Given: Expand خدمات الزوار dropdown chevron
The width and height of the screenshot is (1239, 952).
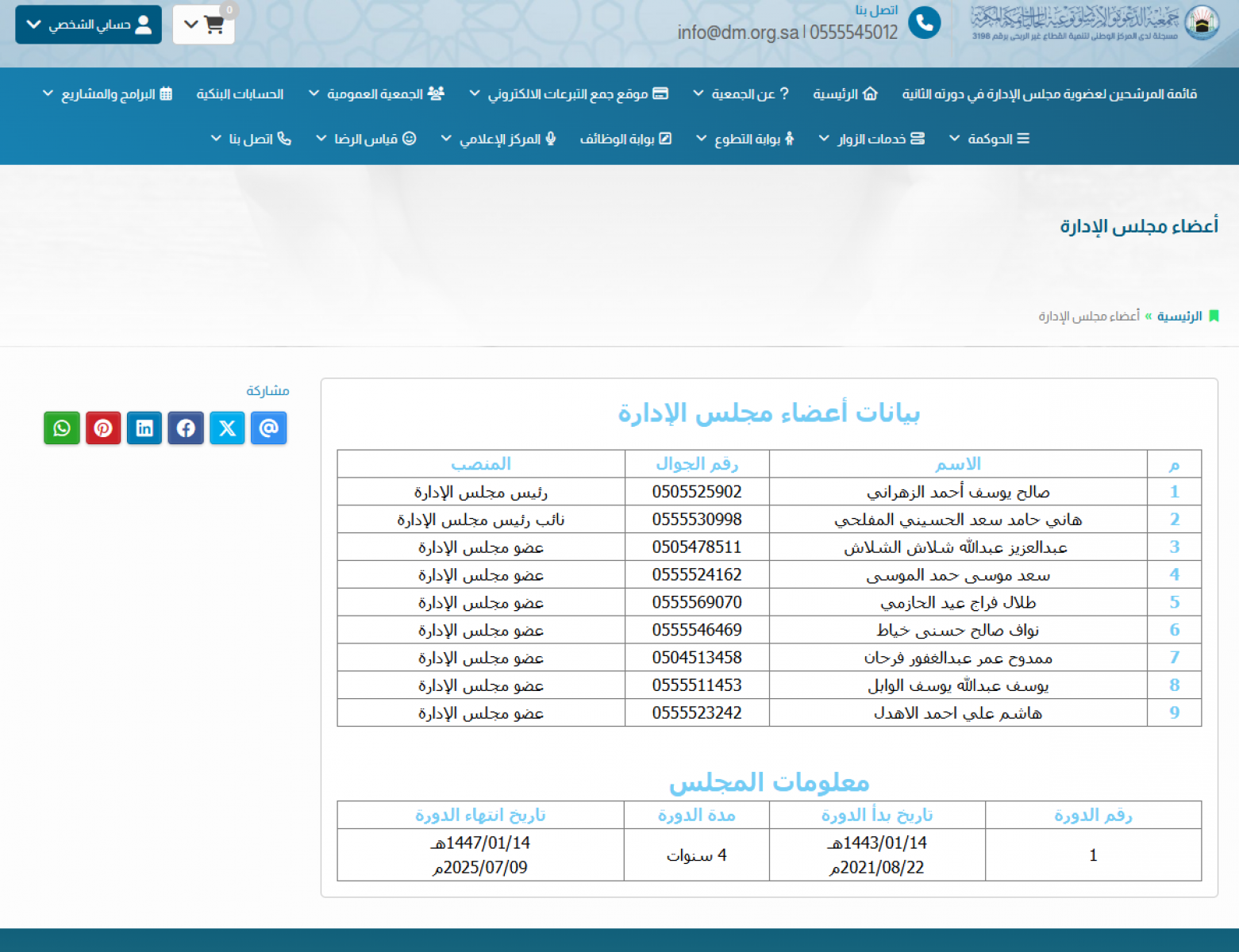Looking at the screenshot, I should pos(825,139).
